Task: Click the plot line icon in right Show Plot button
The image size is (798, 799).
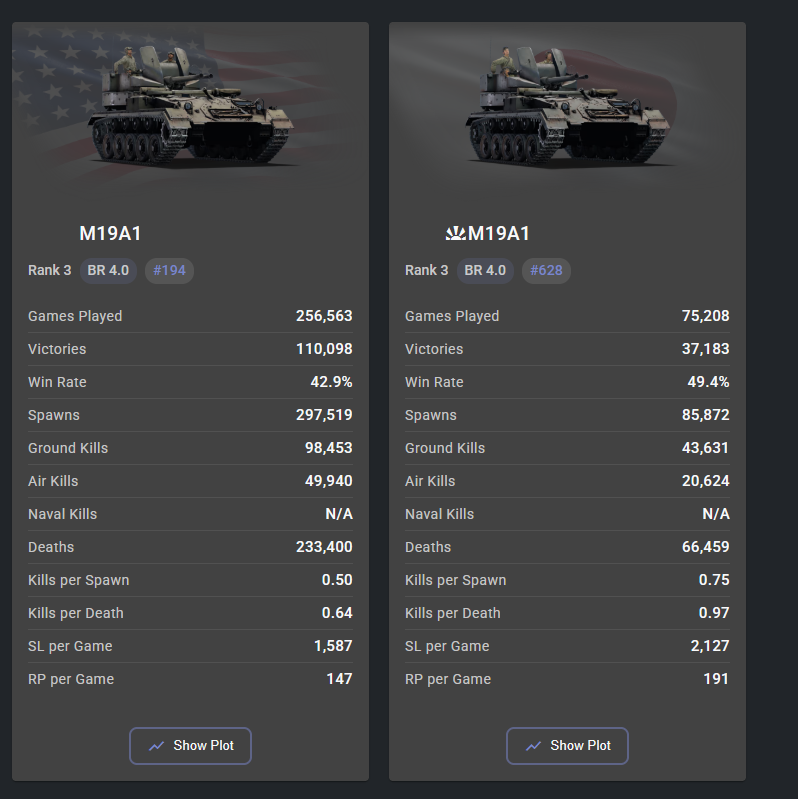Action: click(x=534, y=746)
